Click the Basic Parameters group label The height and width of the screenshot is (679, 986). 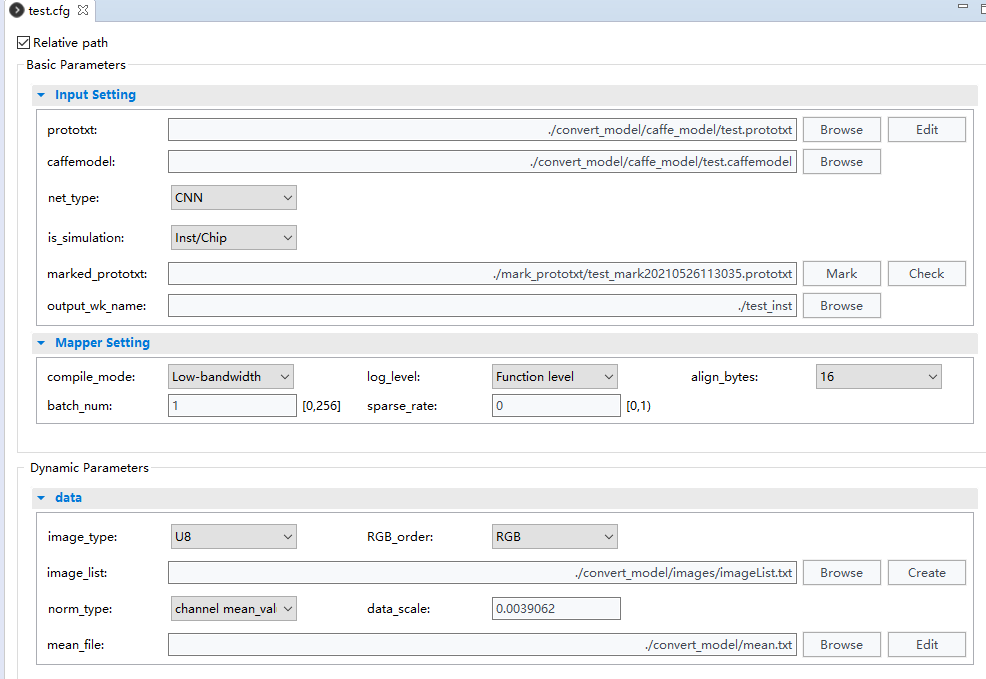76,65
